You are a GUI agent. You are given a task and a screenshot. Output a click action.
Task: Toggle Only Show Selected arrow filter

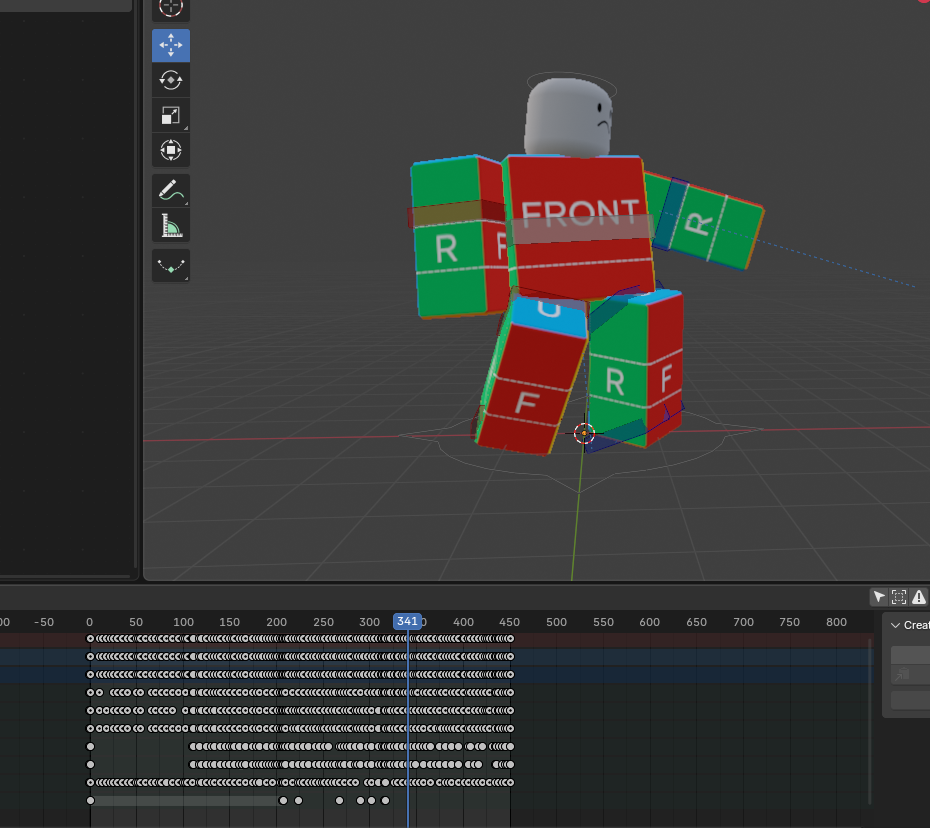pos(879,597)
